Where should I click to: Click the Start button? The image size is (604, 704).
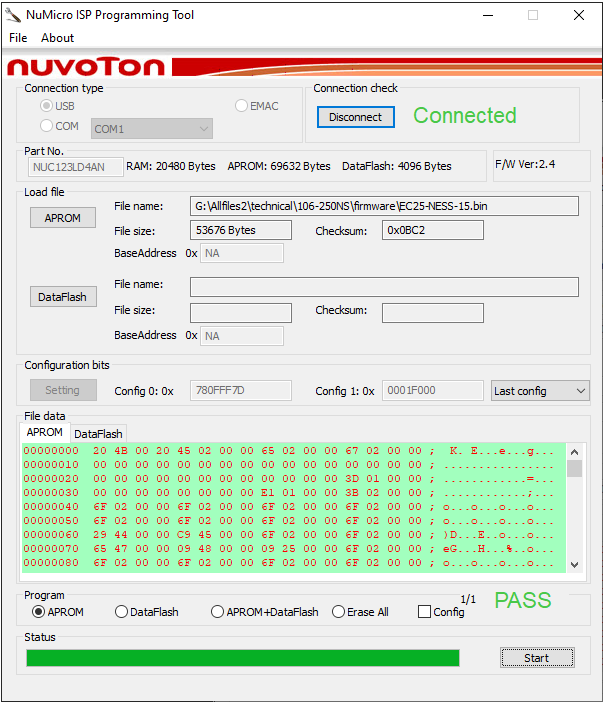pos(537,658)
